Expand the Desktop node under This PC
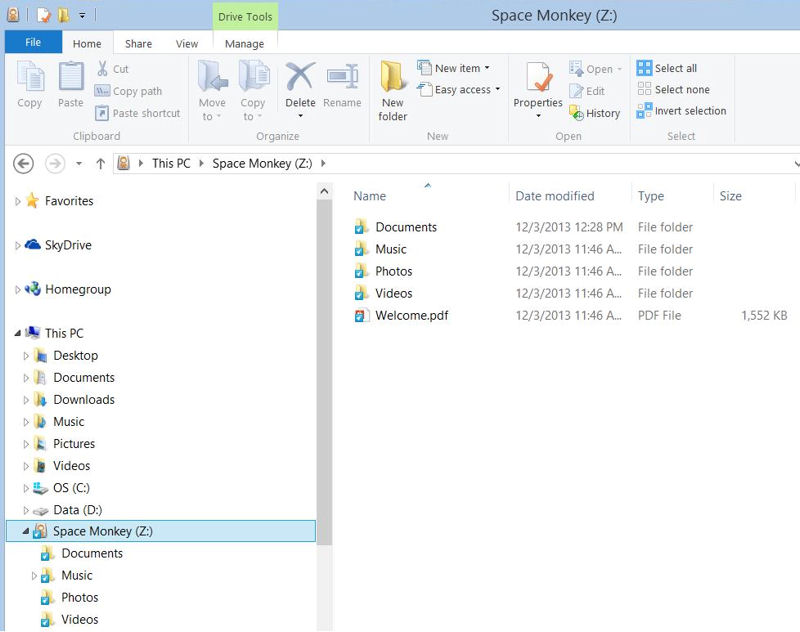This screenshot has width=800, height=632. (x=26, y=356)
